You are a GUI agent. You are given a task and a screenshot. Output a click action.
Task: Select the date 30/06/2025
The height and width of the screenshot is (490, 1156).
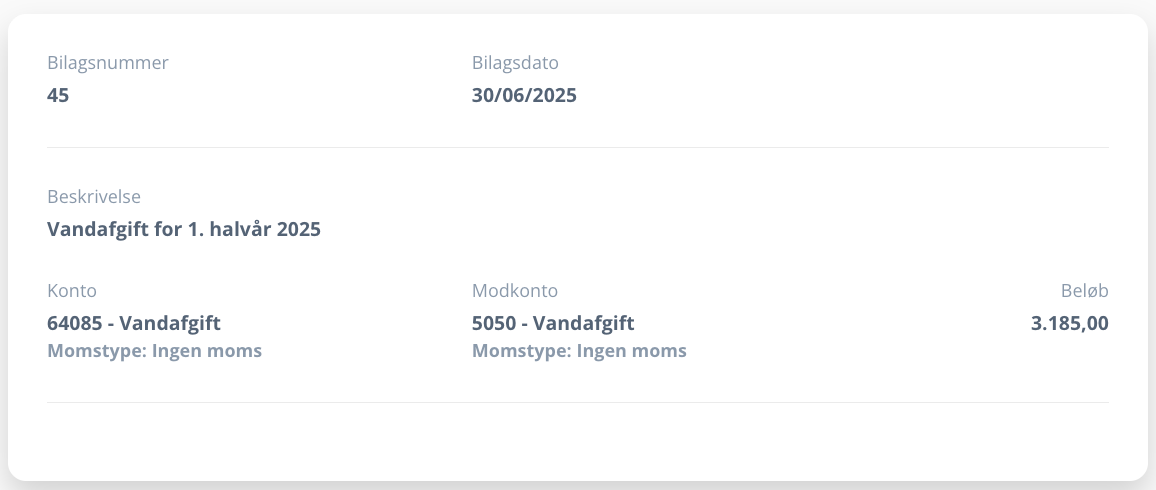click(524, 96)
